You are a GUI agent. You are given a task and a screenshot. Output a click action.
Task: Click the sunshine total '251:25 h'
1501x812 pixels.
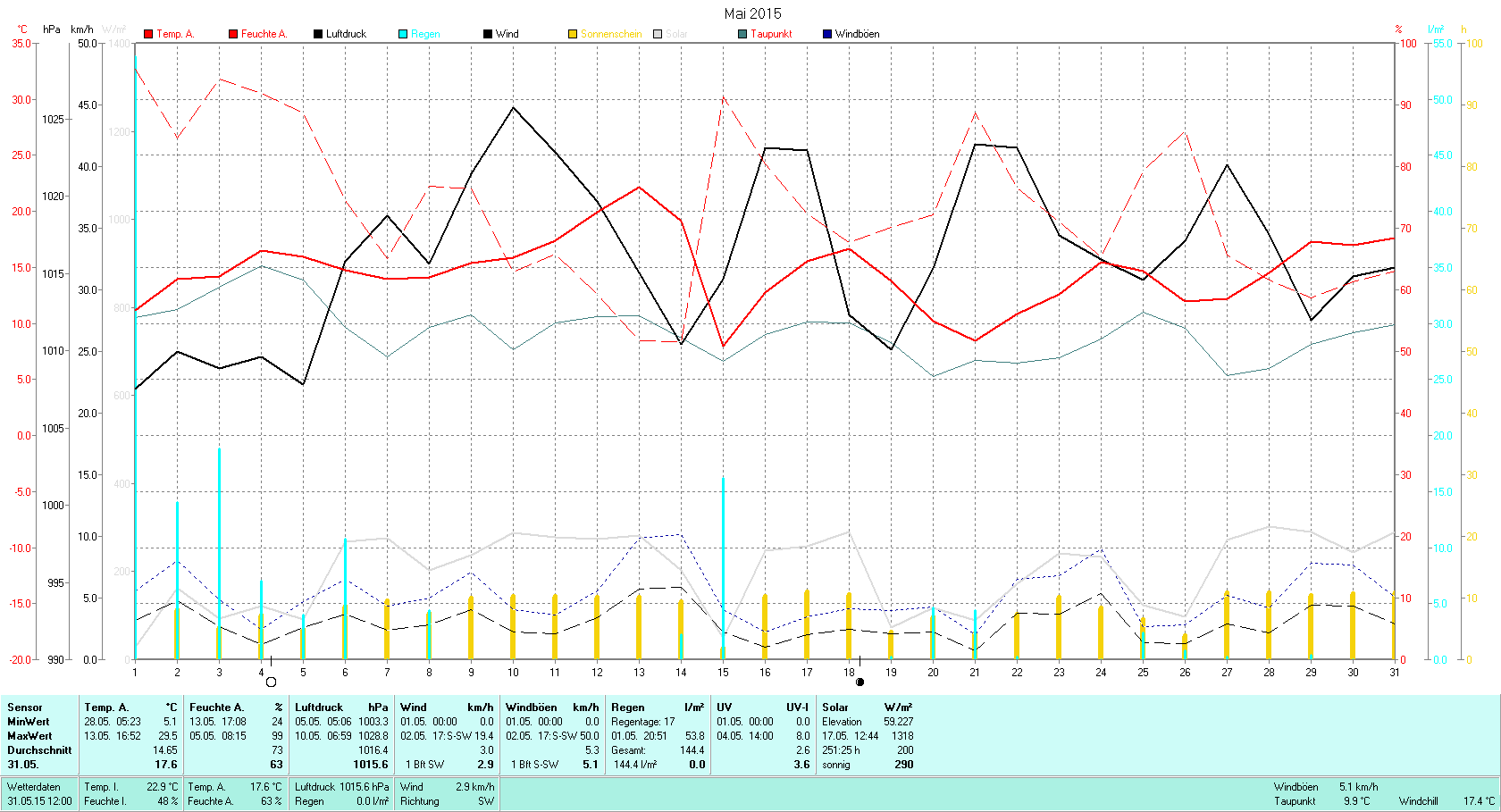click(x=842, y=750)
